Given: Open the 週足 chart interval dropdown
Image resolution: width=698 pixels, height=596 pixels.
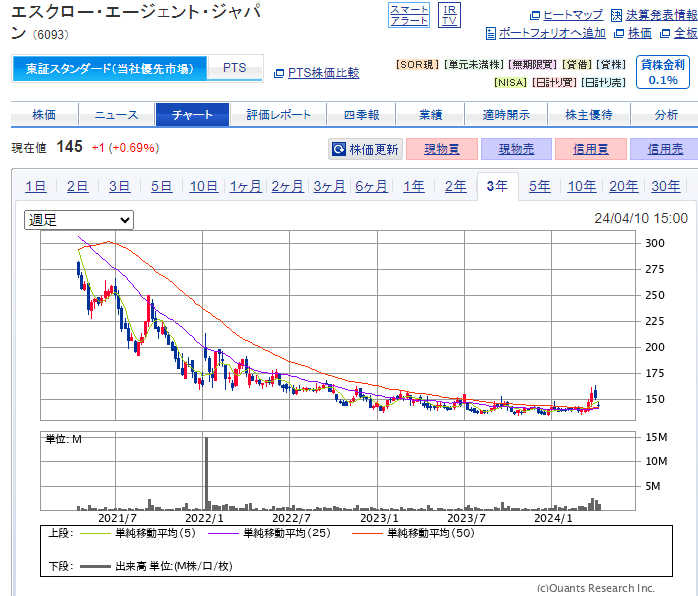Looking at the screenshot, I should tap(79, 220).
